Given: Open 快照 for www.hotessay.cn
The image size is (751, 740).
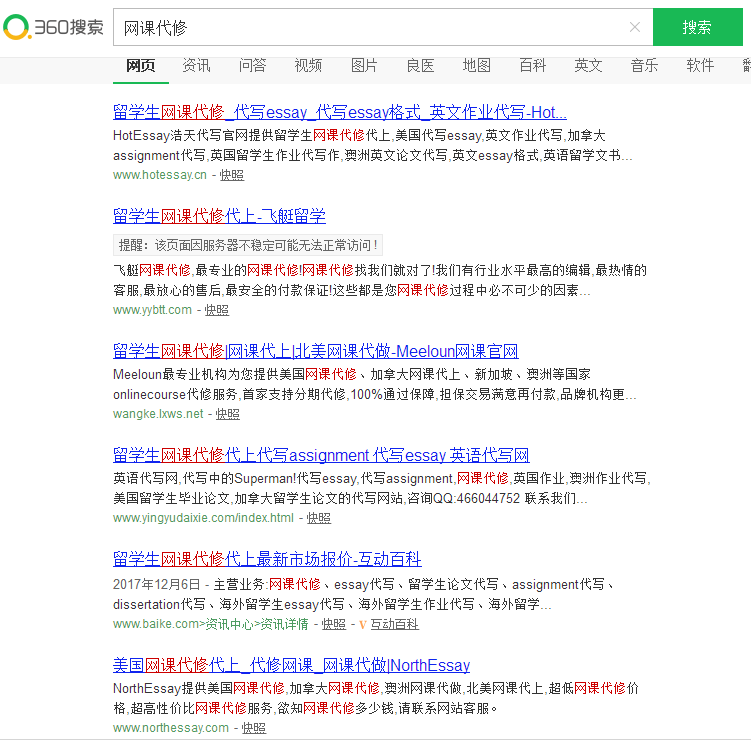Looking at the screenshot, I should point(232,175).
